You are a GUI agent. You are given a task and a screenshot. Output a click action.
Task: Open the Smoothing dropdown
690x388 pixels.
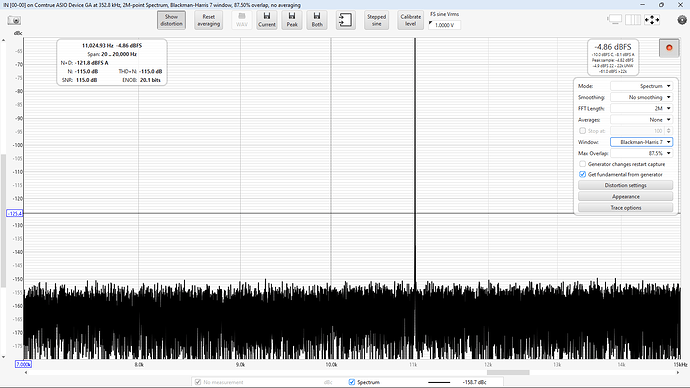pos(641,97)
